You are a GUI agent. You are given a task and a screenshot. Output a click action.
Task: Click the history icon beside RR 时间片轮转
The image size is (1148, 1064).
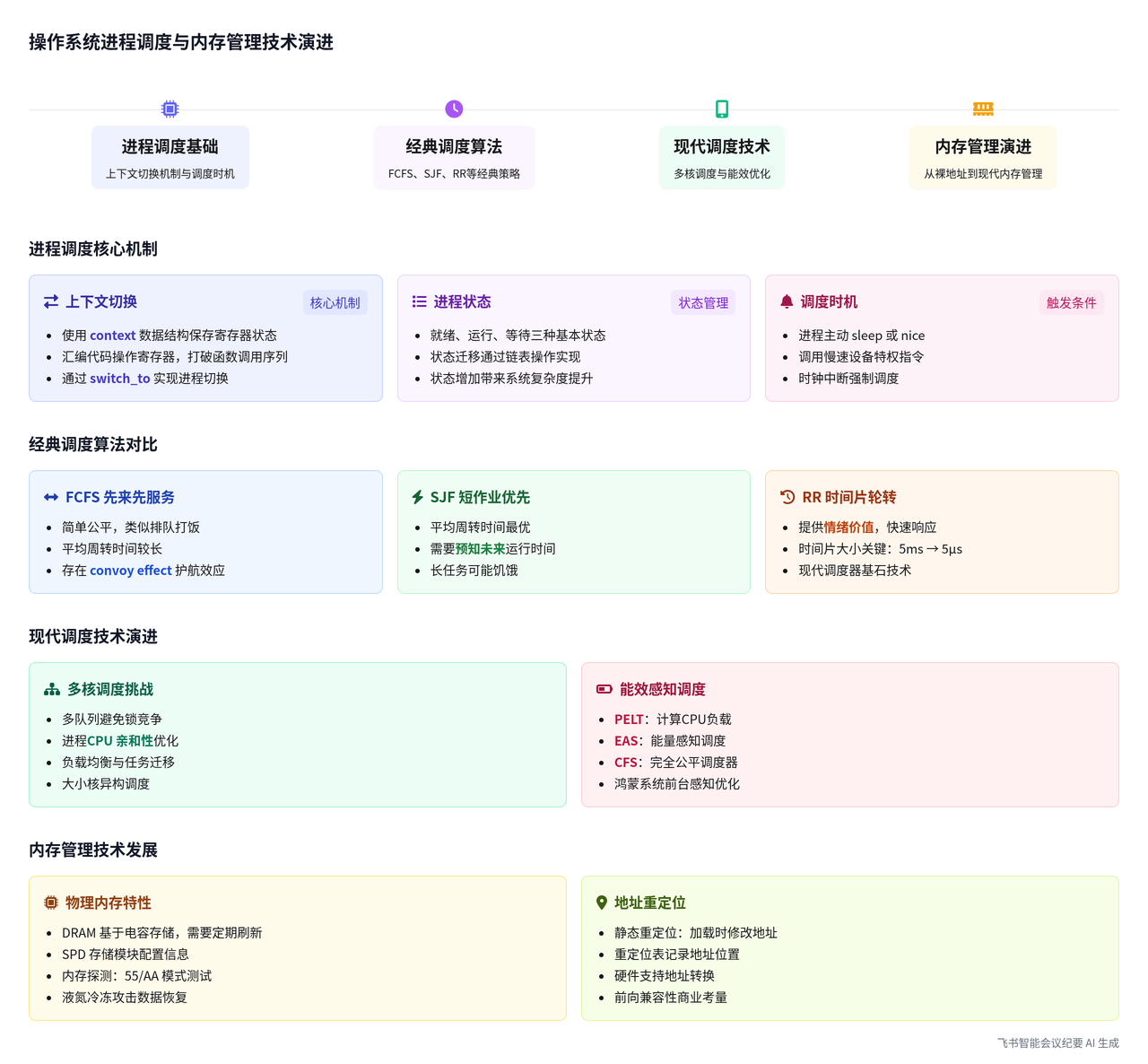click(x=787, y=498)
